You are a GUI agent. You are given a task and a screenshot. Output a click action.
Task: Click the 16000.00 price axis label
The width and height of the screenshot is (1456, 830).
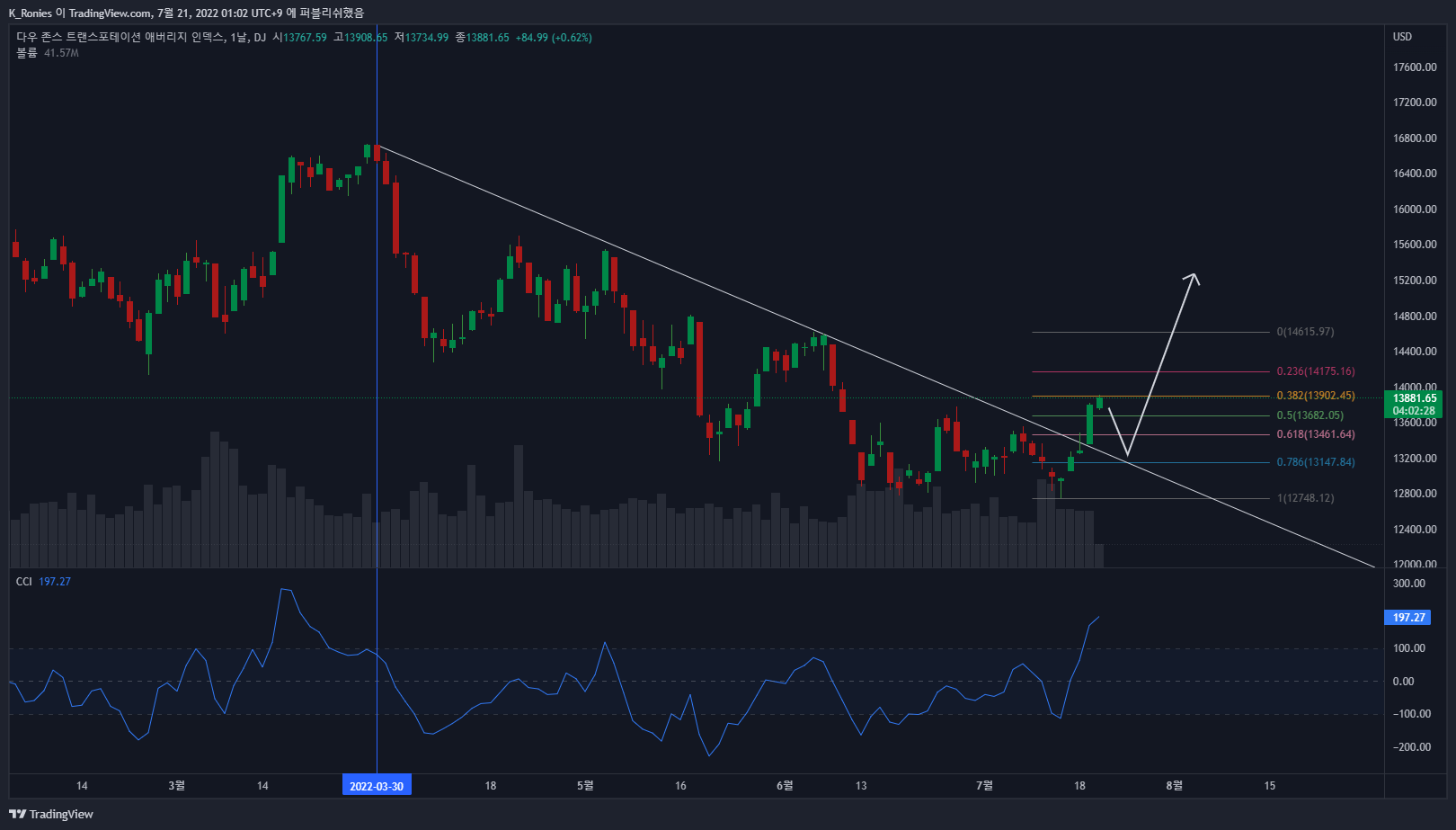(1415, 210)
